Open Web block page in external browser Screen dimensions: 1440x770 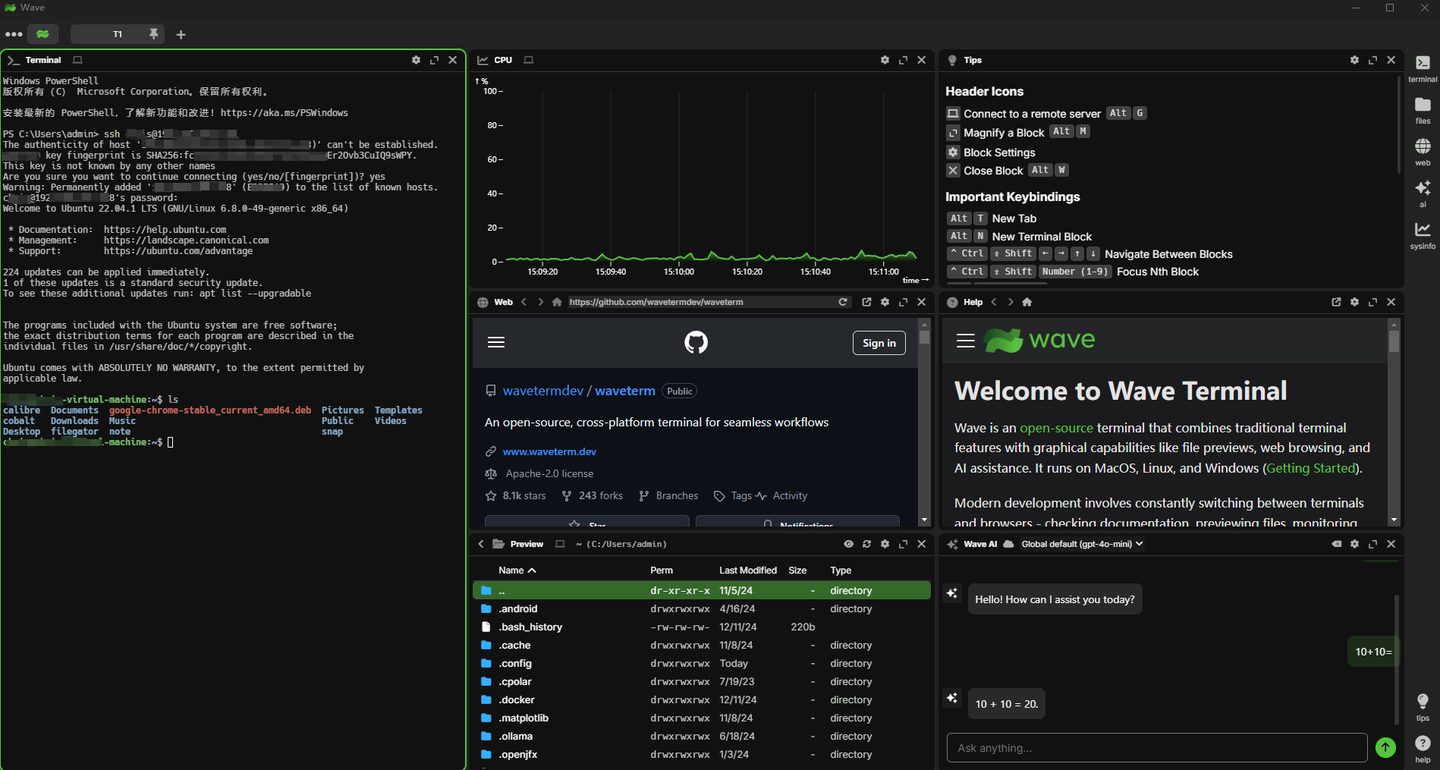[866, 302]
